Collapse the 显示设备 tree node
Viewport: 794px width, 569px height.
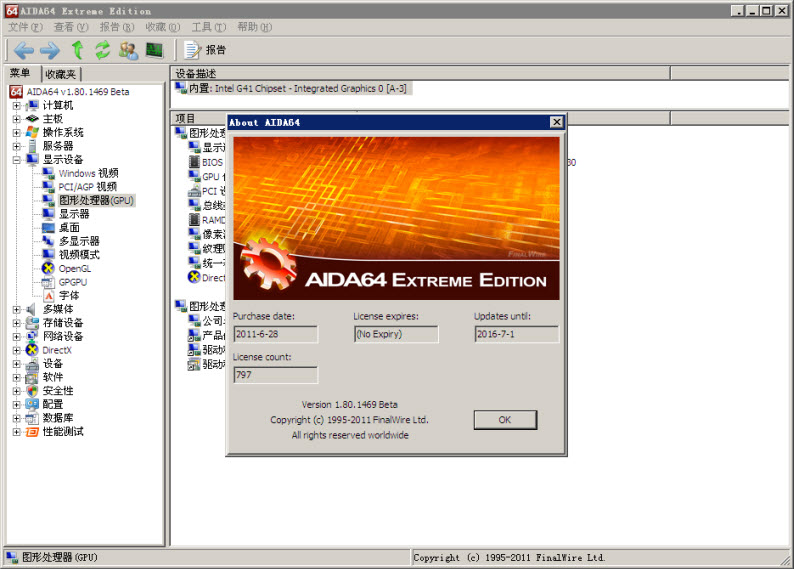point(16,160)
